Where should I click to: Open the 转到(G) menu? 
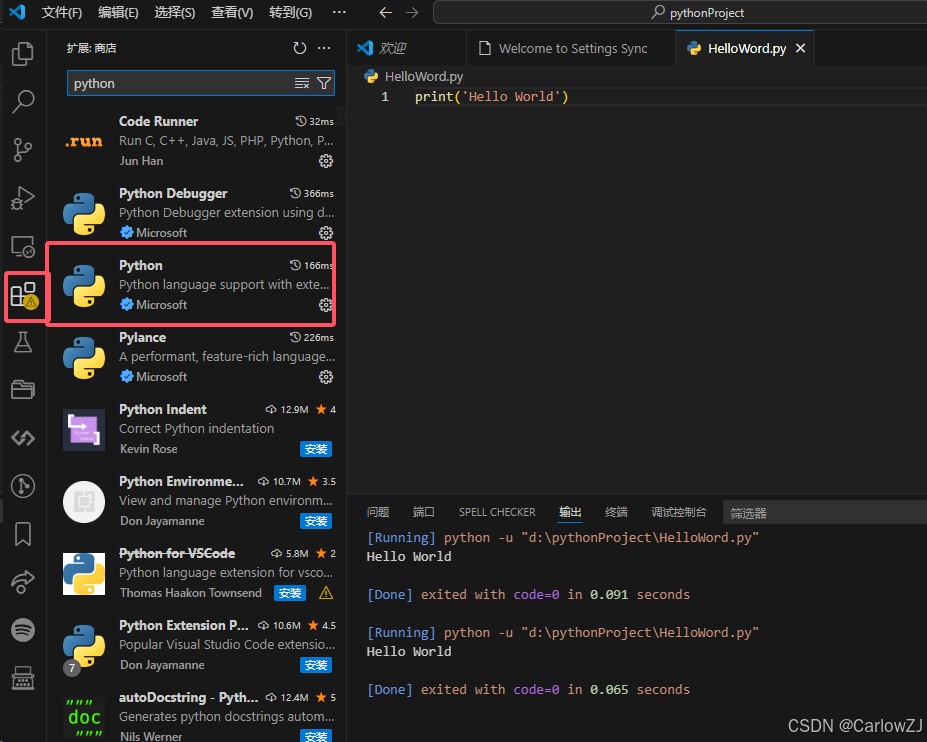(290, 12)
